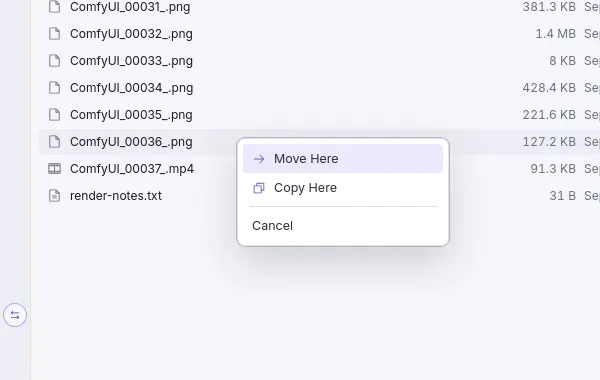Click video icon of ComfyUI_00037_.mp4

click(54, 168)
